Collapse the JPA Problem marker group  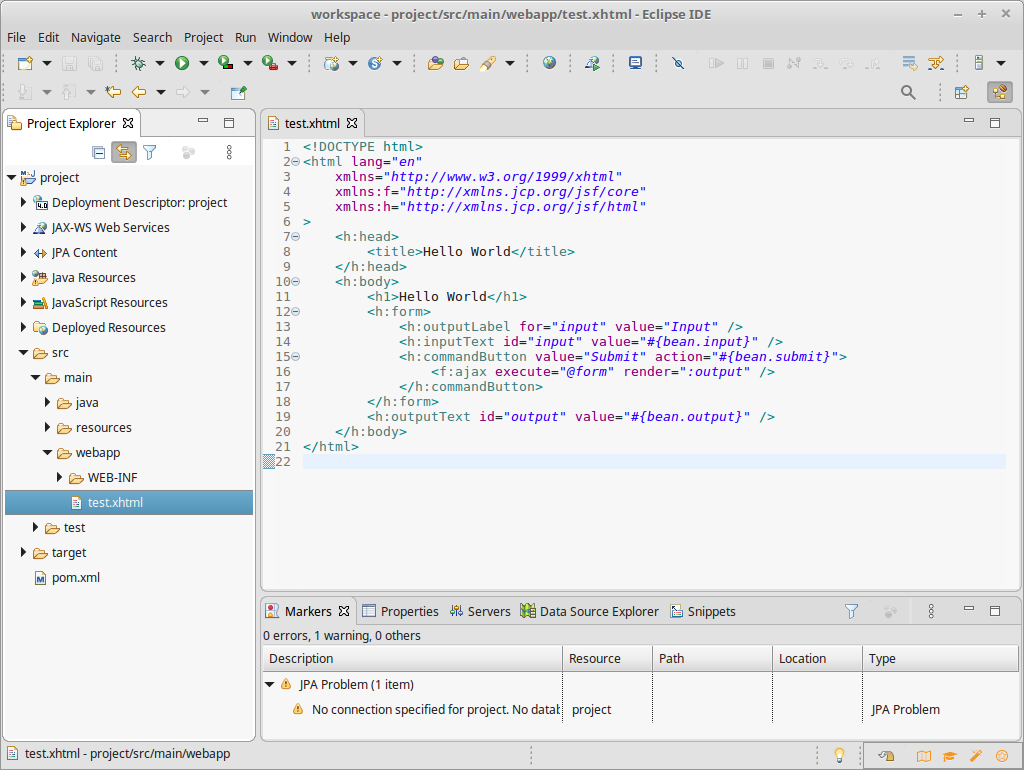270,684
